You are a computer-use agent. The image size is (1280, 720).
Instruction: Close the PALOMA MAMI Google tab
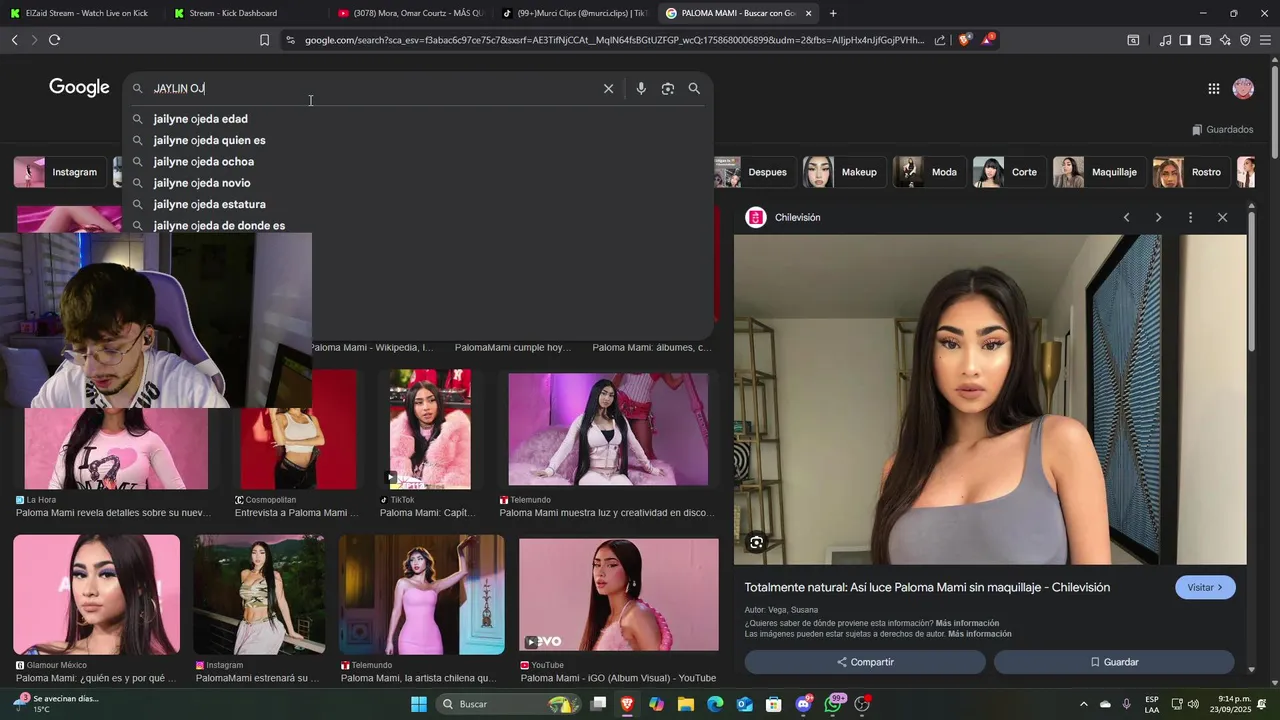pyautogui.click(x=808, y=13)
